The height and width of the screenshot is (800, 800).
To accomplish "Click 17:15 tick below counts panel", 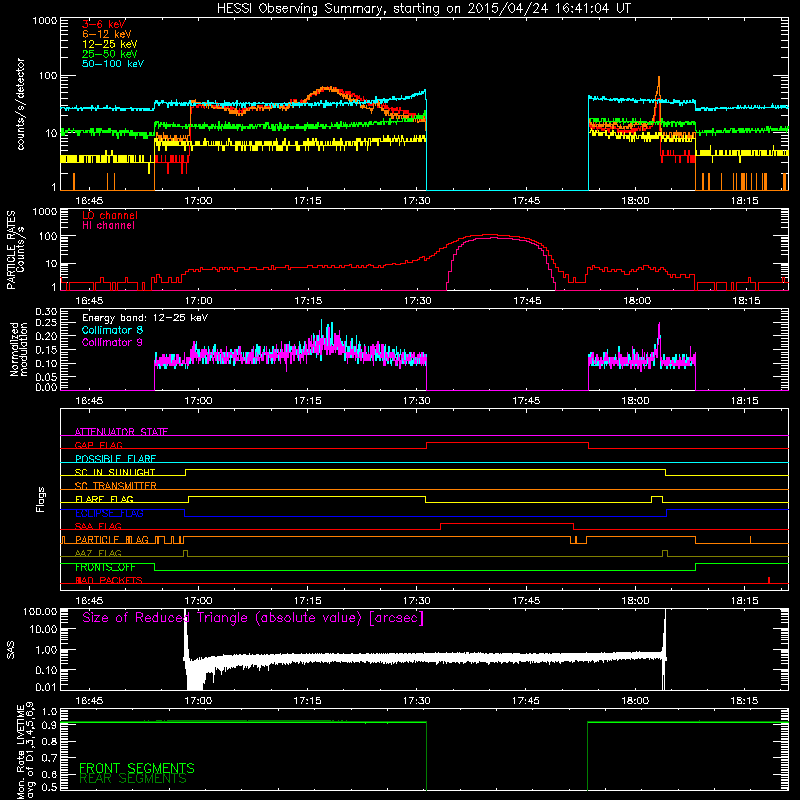I will coord(308,201).
